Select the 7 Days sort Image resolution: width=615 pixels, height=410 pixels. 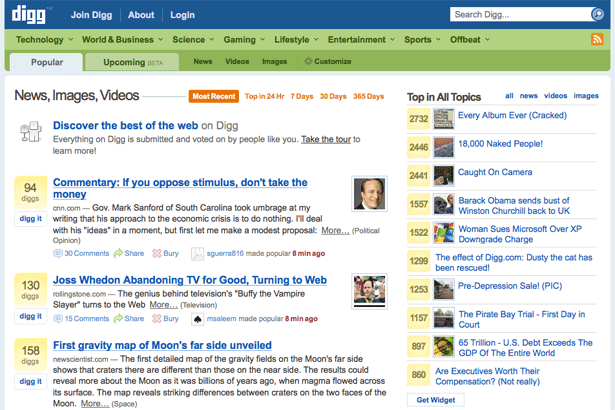coord(302,96)
